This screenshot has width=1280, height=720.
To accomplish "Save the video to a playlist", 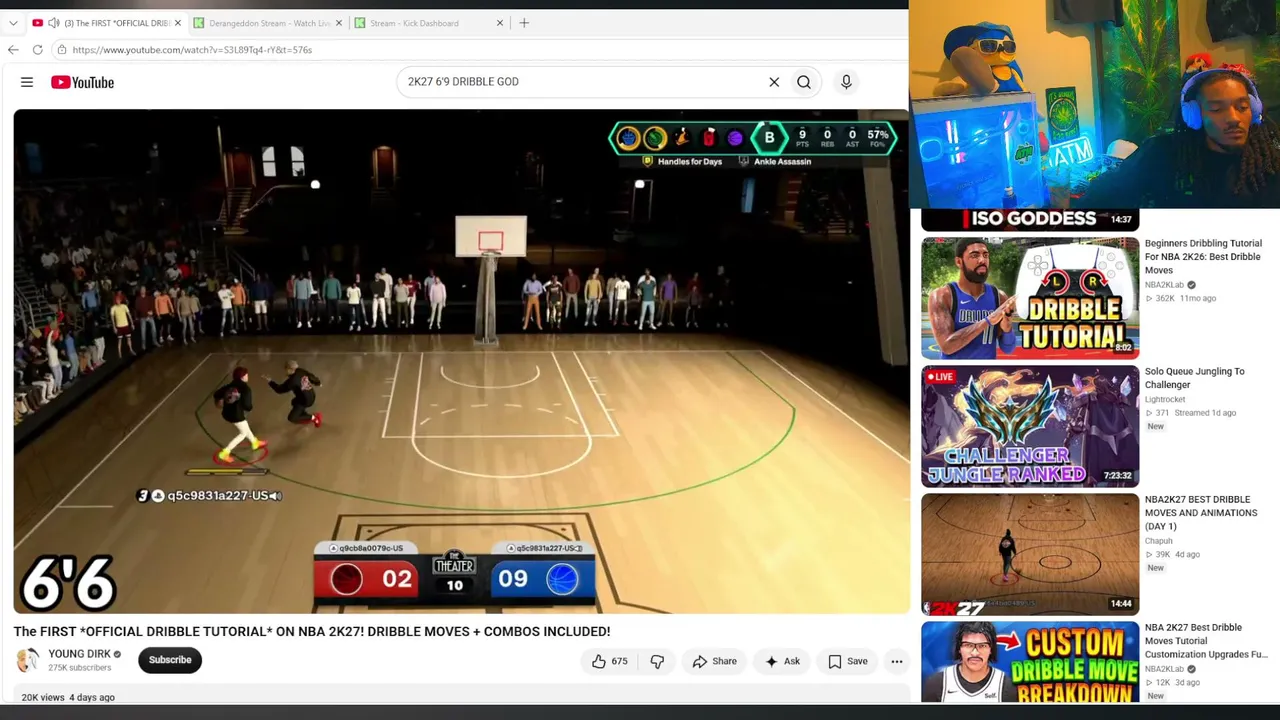I will coord(847,661).
